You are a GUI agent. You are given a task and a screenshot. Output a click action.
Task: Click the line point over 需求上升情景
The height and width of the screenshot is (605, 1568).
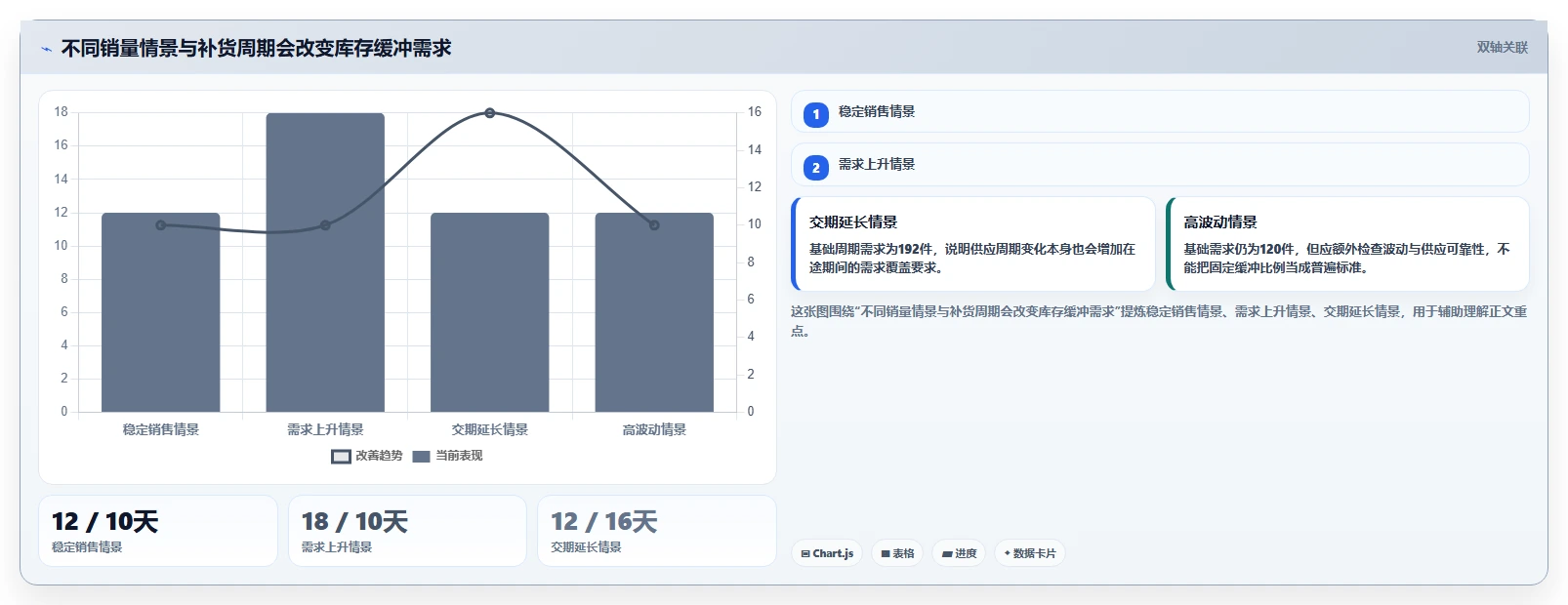point(325,225)
